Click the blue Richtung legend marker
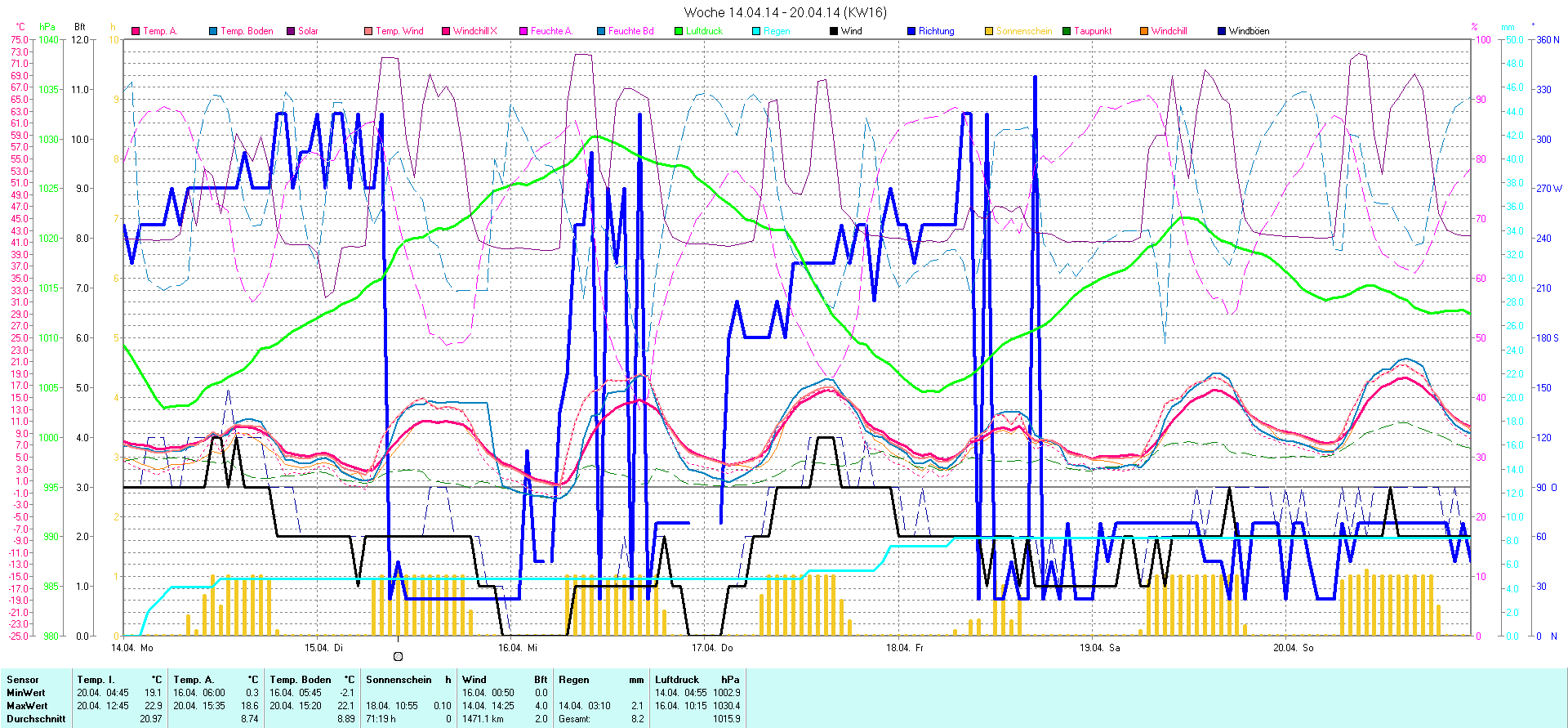This screenshot has height=728, width=1568. (911, 31)
